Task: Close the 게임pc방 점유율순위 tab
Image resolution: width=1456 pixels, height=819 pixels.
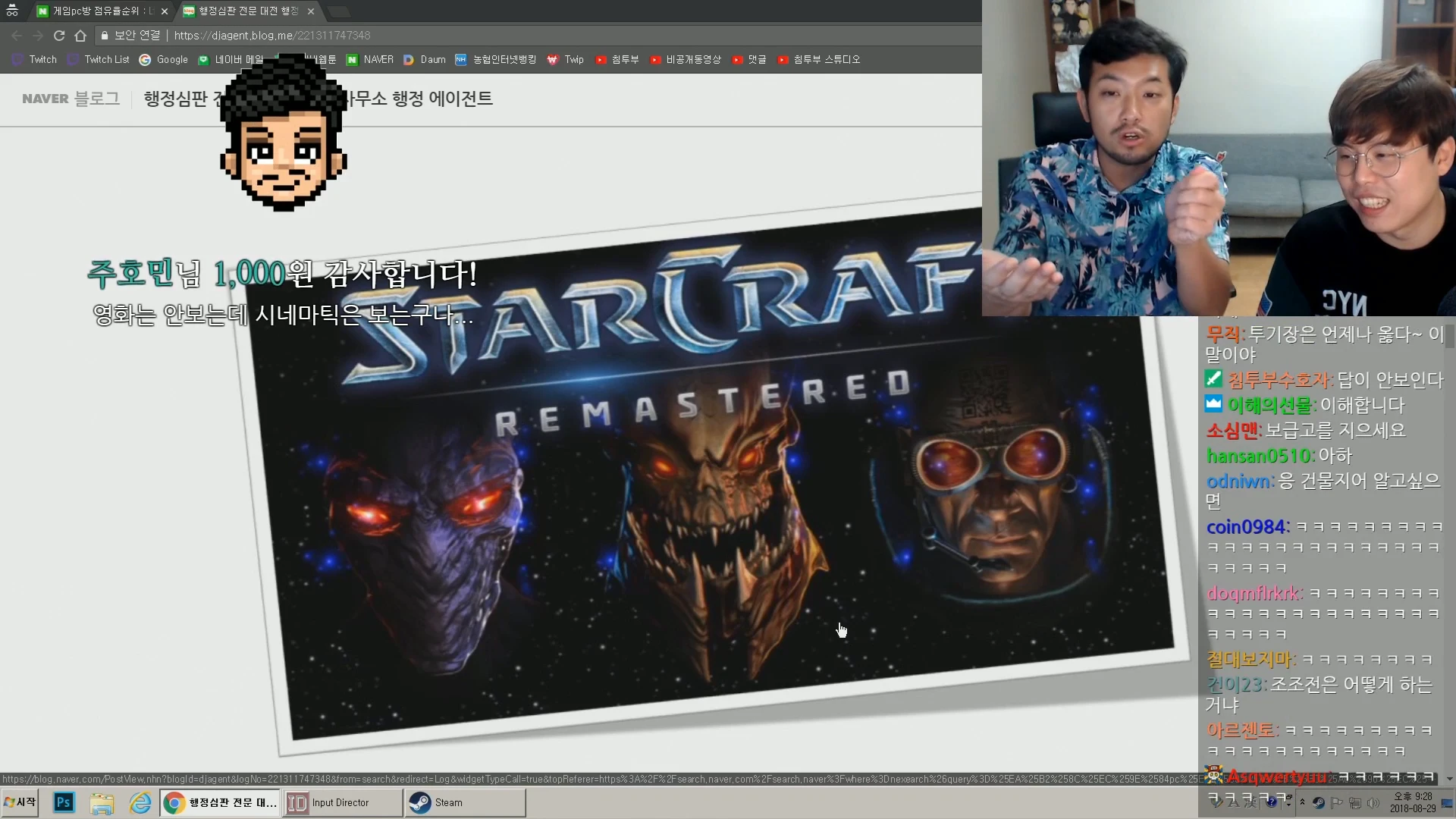Action: (164, 11)
